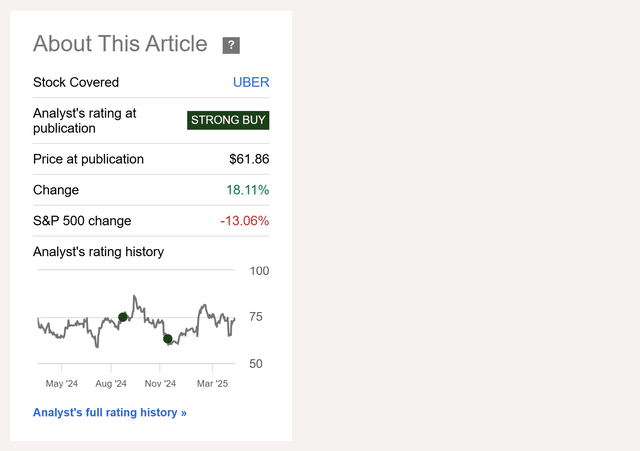
Task: Click the Aug '24 axis label
Action: (x=111, y=383)
